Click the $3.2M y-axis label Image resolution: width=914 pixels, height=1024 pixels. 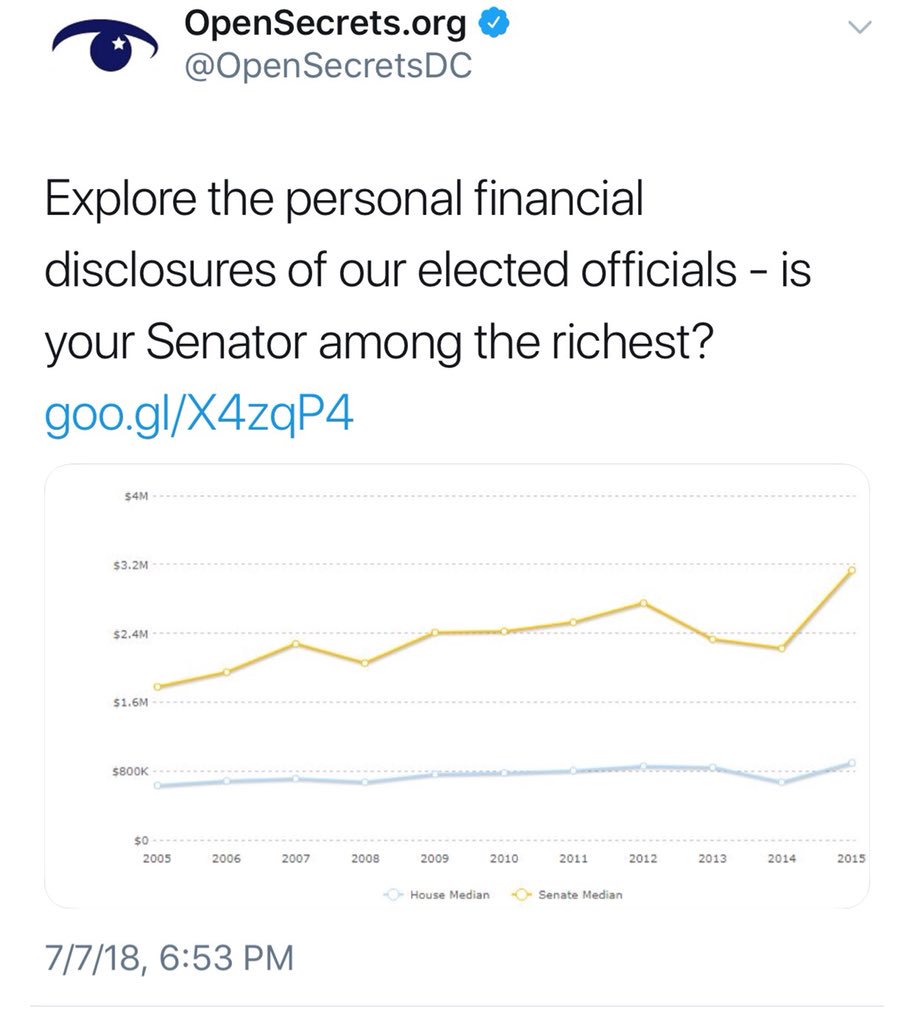pos(131,565)
